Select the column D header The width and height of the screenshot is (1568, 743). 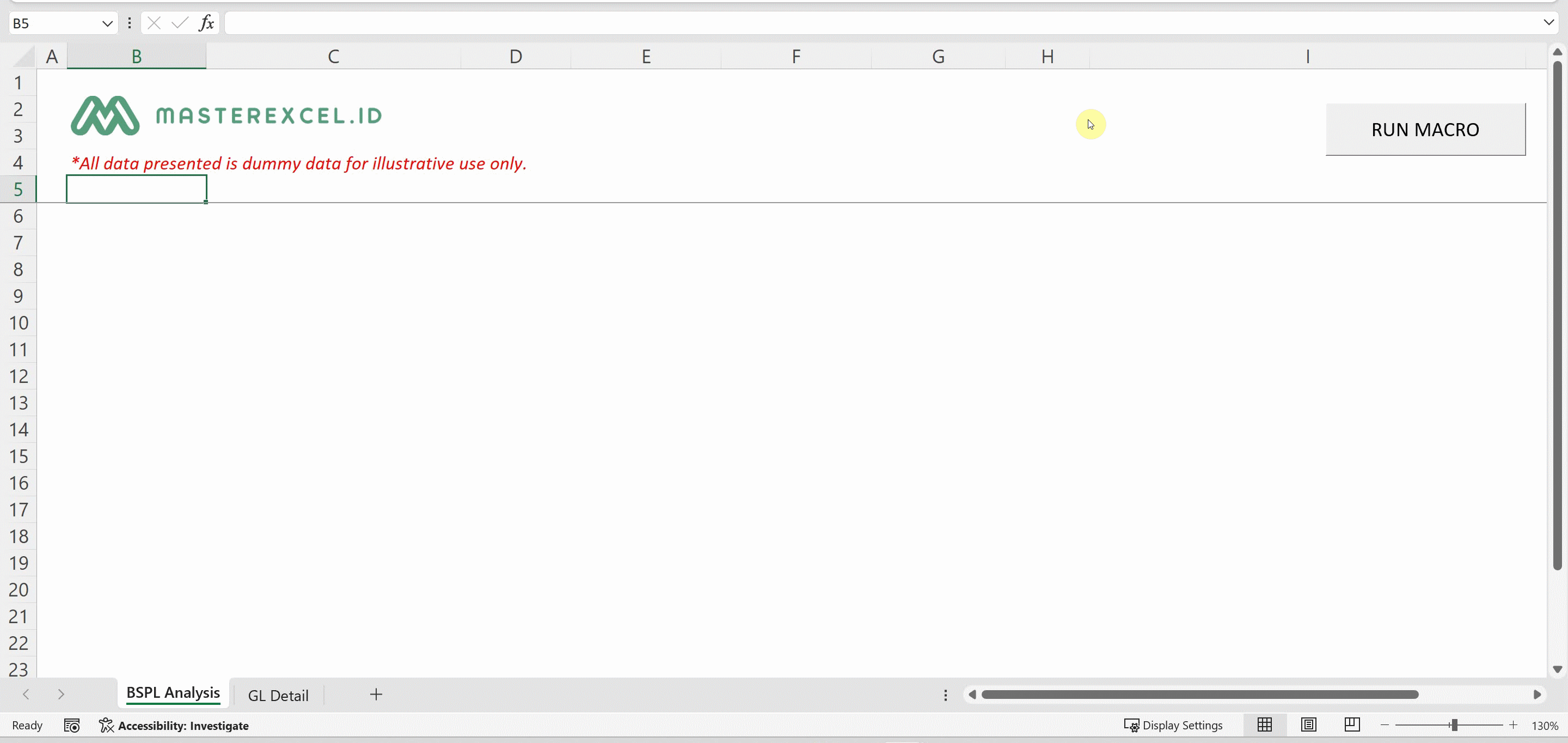516,57
